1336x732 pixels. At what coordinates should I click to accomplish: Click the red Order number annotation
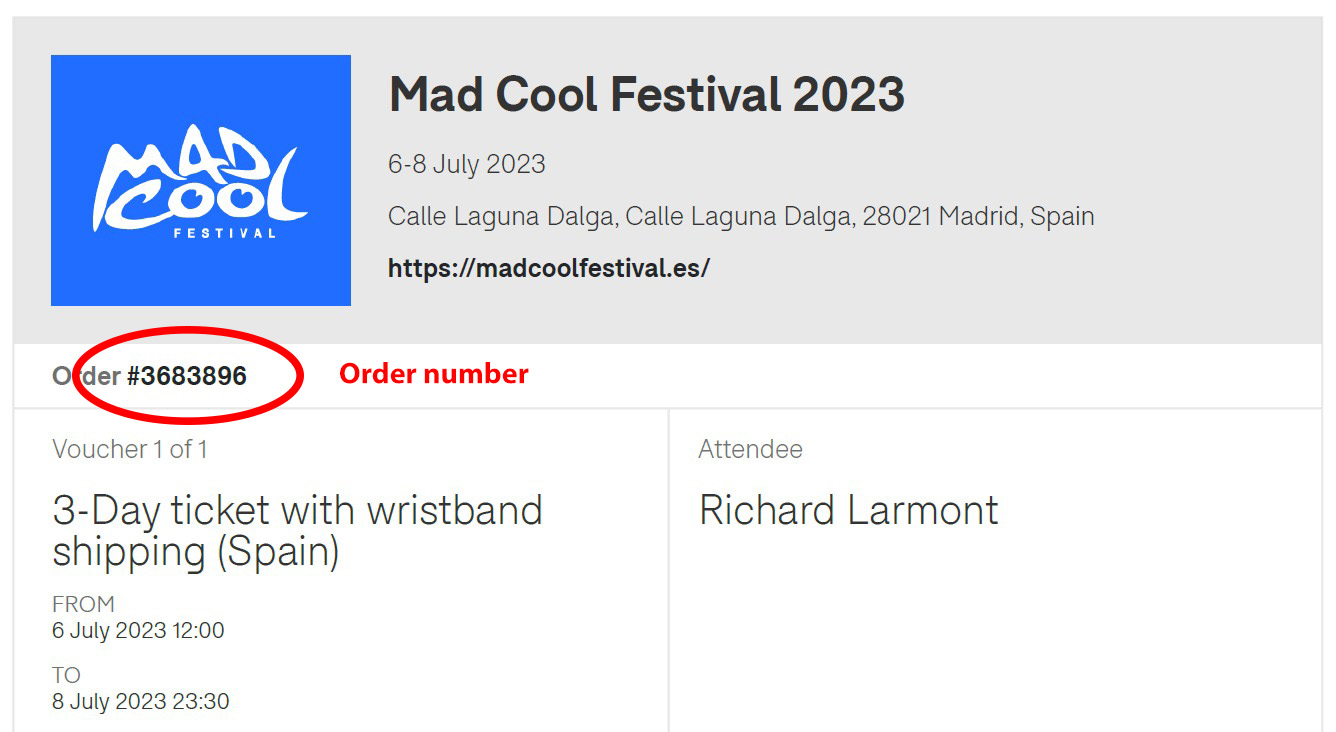point(434,374)
